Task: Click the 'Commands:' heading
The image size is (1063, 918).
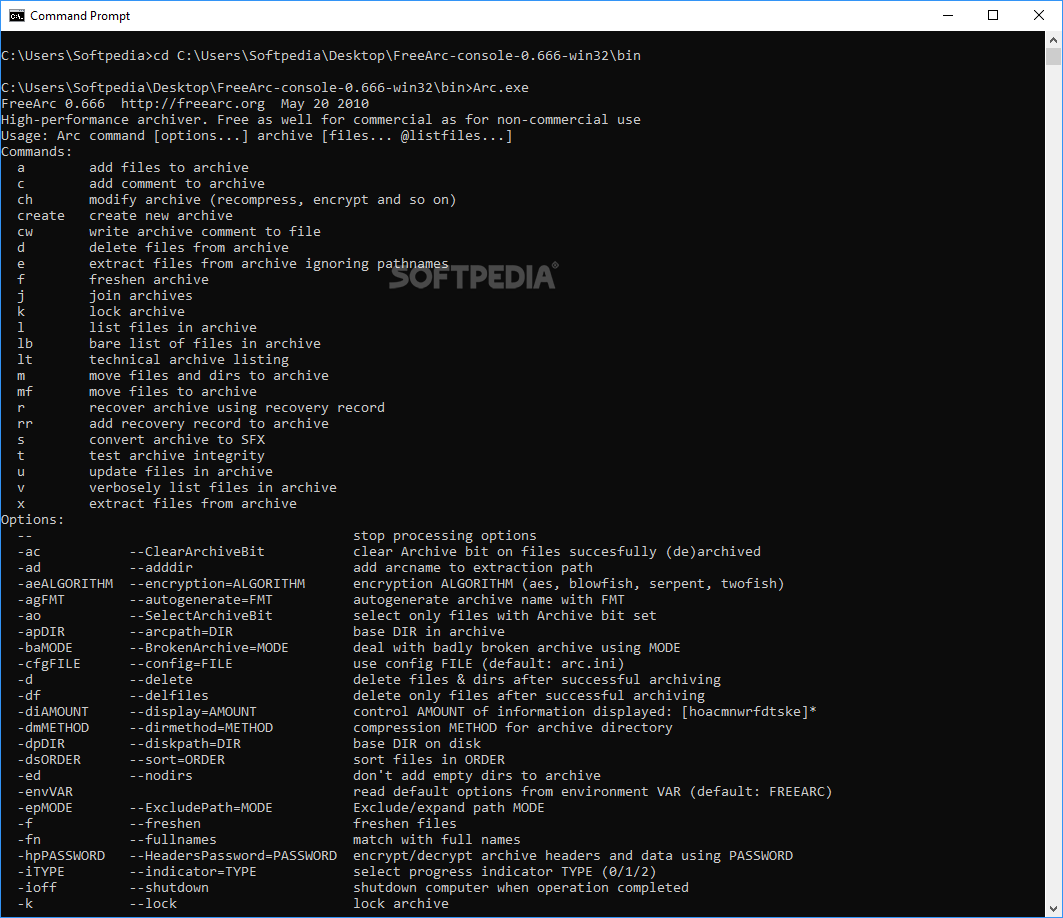Action: 37,152
